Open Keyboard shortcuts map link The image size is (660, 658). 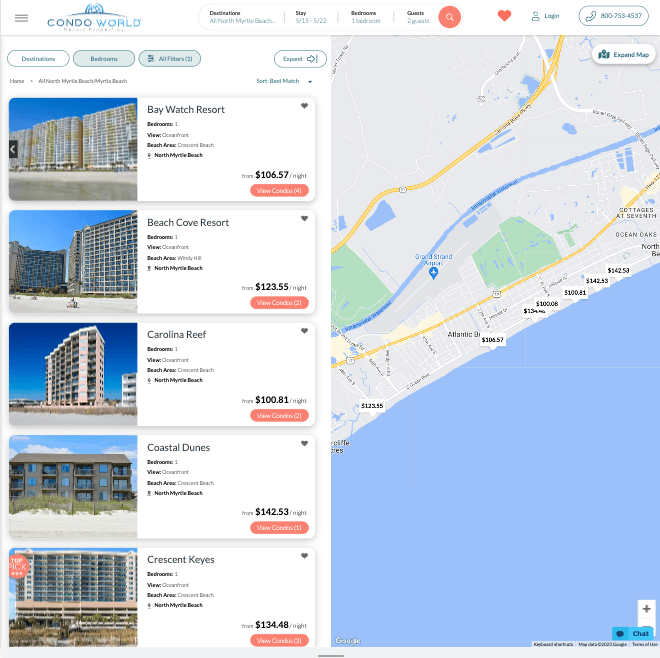coord(553,644)
